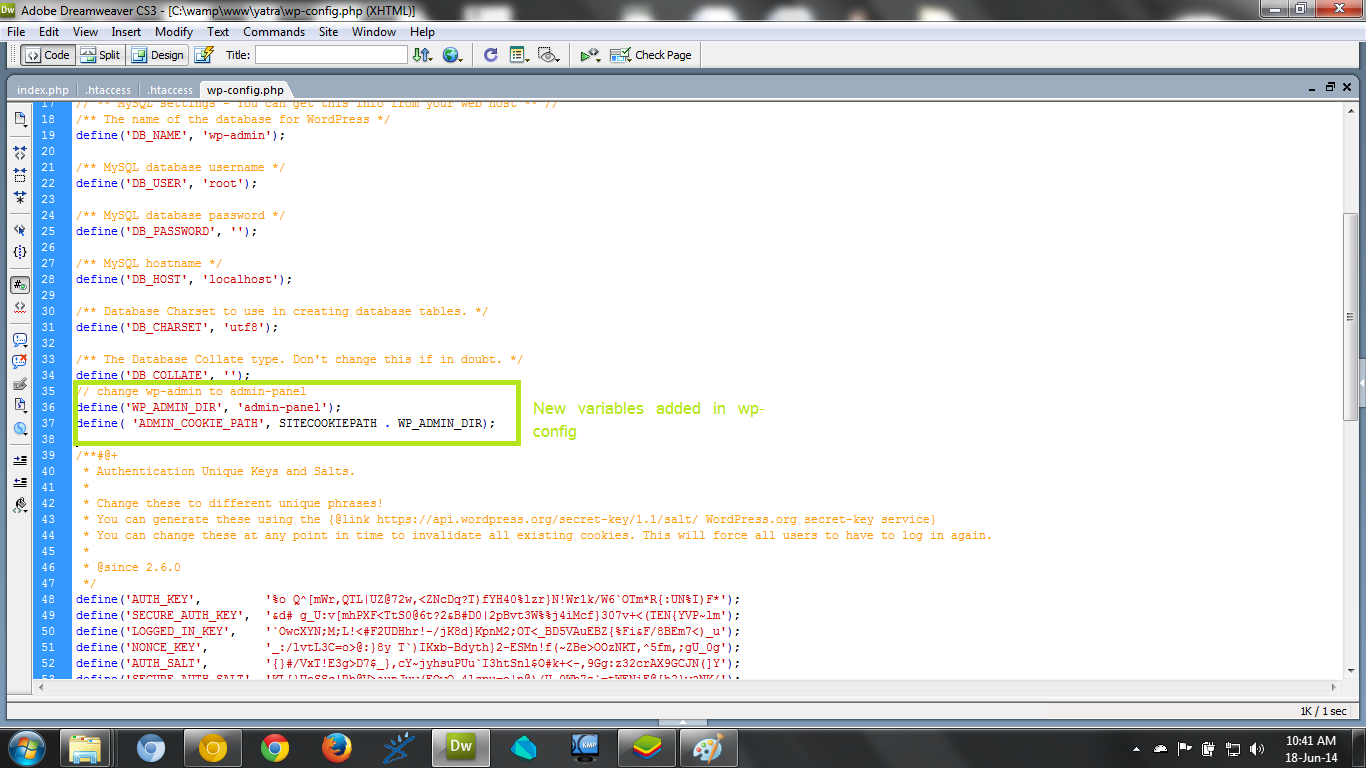
Task: Open the Window menu
Action: (374, 32)
